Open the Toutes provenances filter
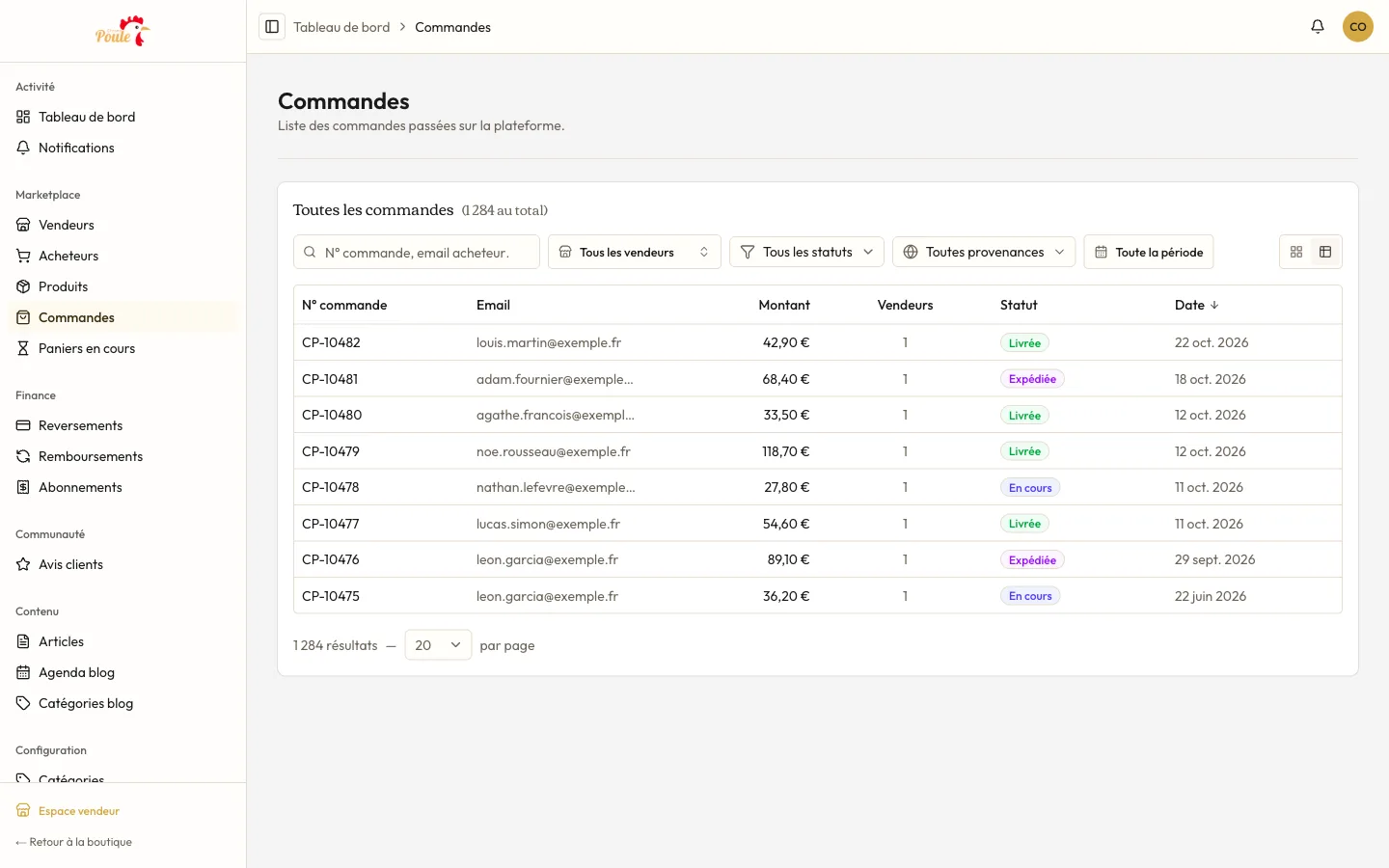The width and height of the screenshot is (1389, 868). [984, 252]
